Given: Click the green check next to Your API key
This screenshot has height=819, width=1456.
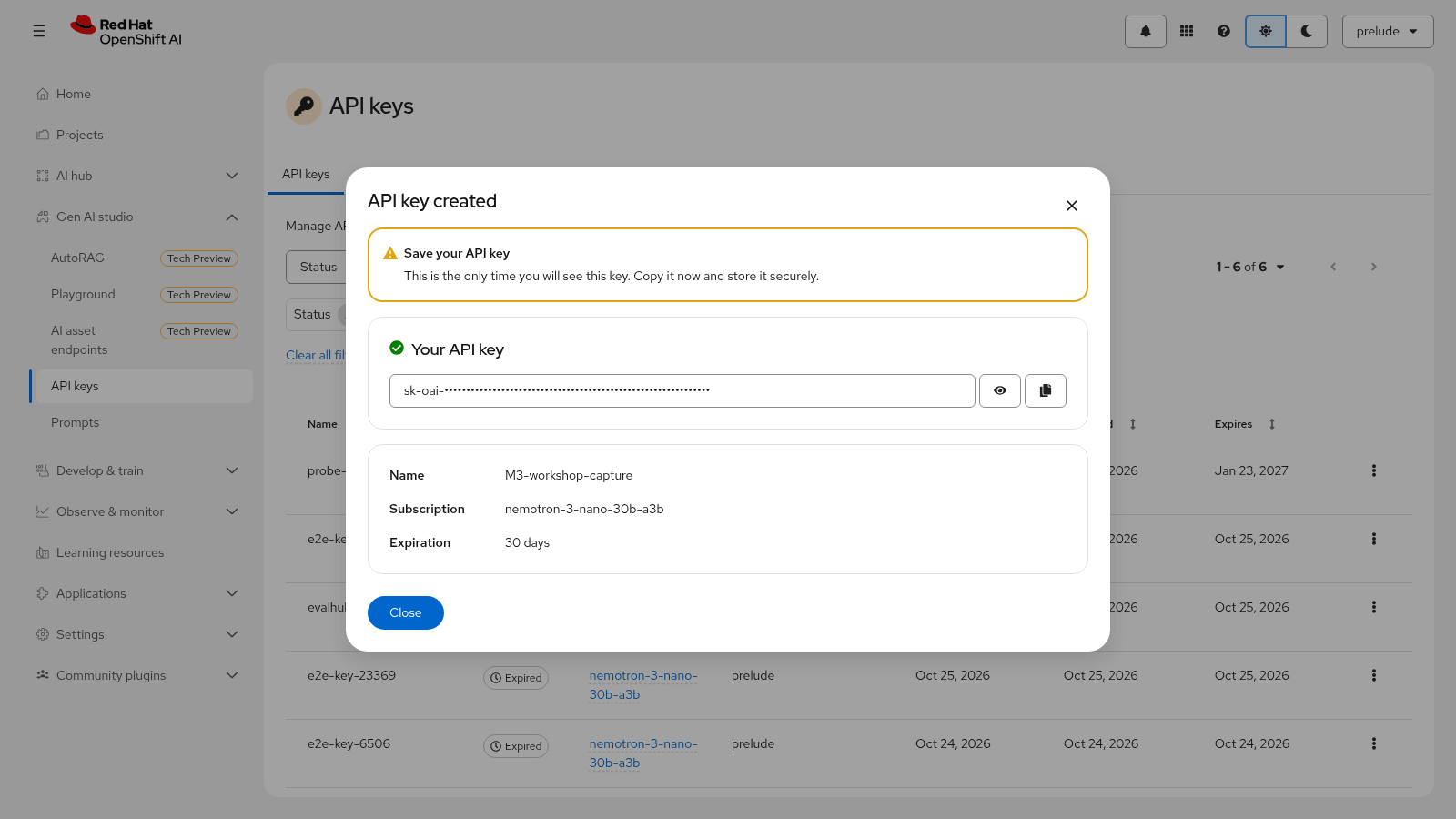Looking at the screenshot, I should coord(397,348).
